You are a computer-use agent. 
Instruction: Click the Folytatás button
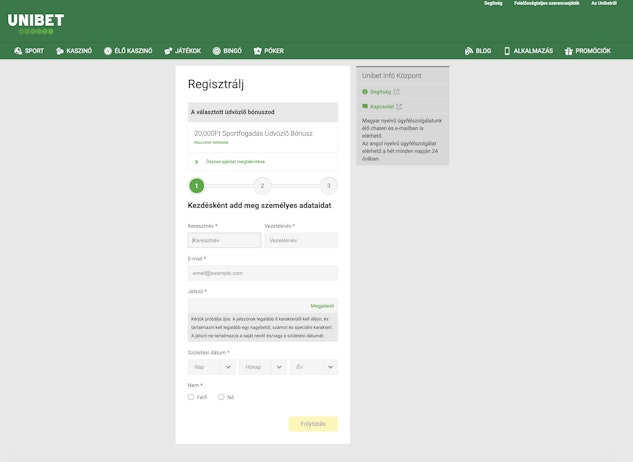(313, 424)
